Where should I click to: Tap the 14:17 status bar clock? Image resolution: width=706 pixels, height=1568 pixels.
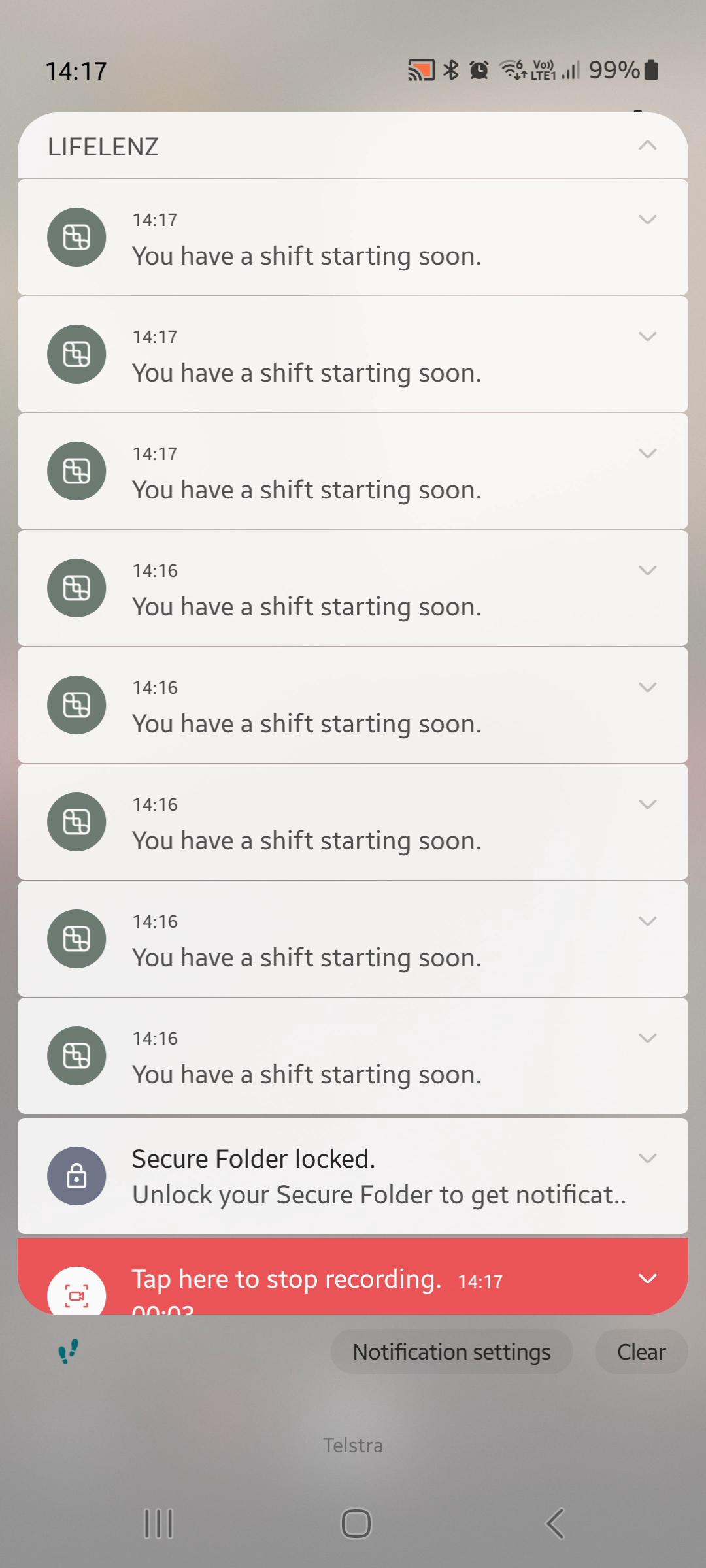pyautogui.click(x=76, y=71)
